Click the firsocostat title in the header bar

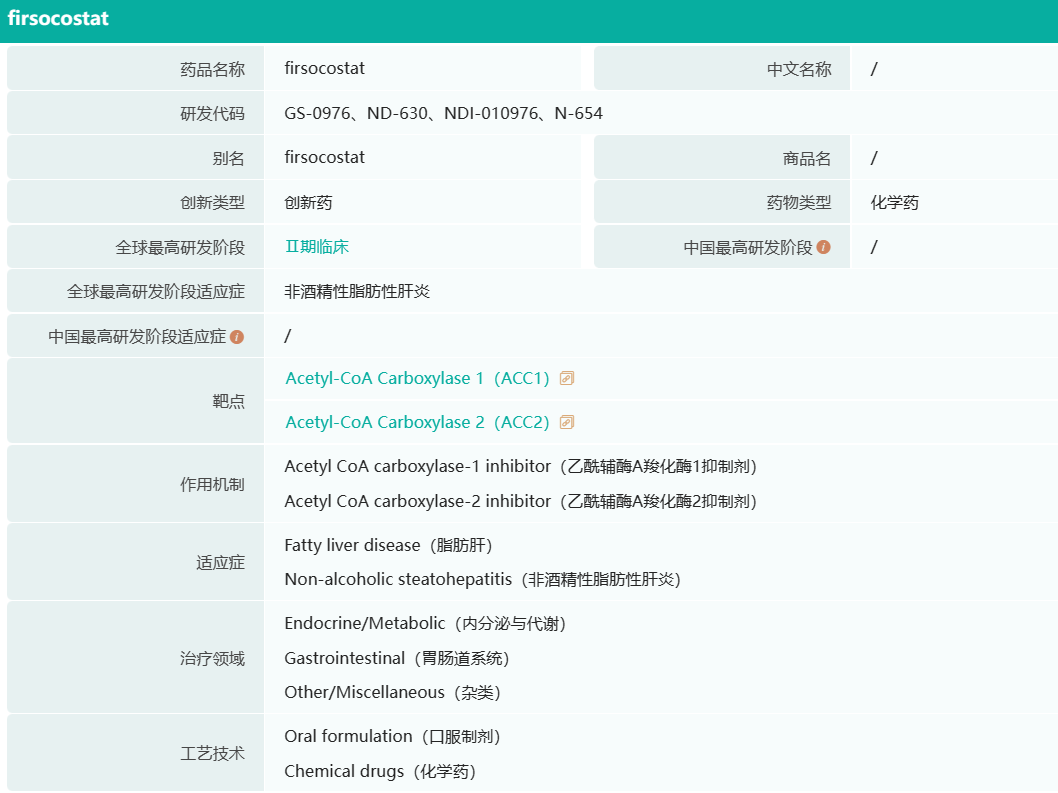coord(58,19)
